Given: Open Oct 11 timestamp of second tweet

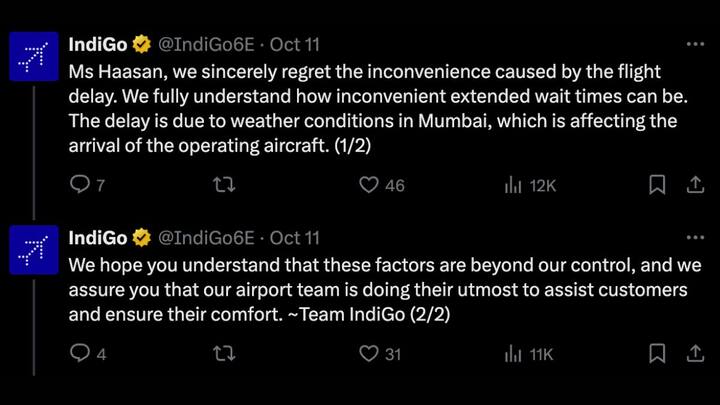Looking at the screenshot, I should pyautogui.click(x=294, y=238).
